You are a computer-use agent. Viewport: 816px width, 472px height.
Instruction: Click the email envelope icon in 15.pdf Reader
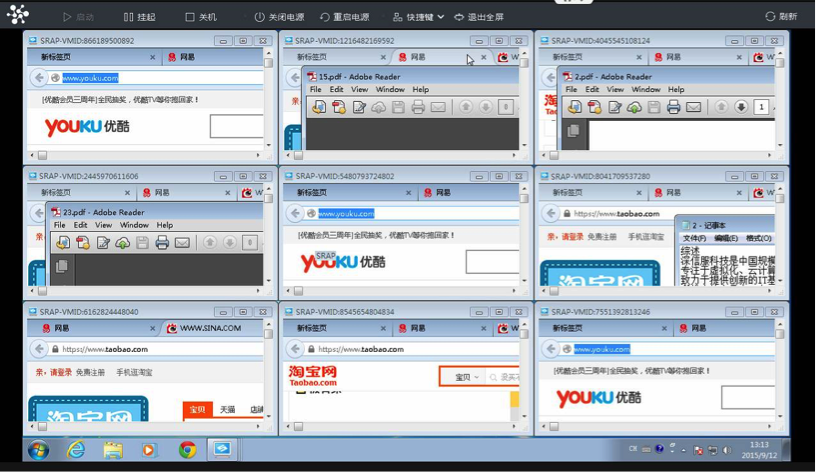(x=438, y=107)
